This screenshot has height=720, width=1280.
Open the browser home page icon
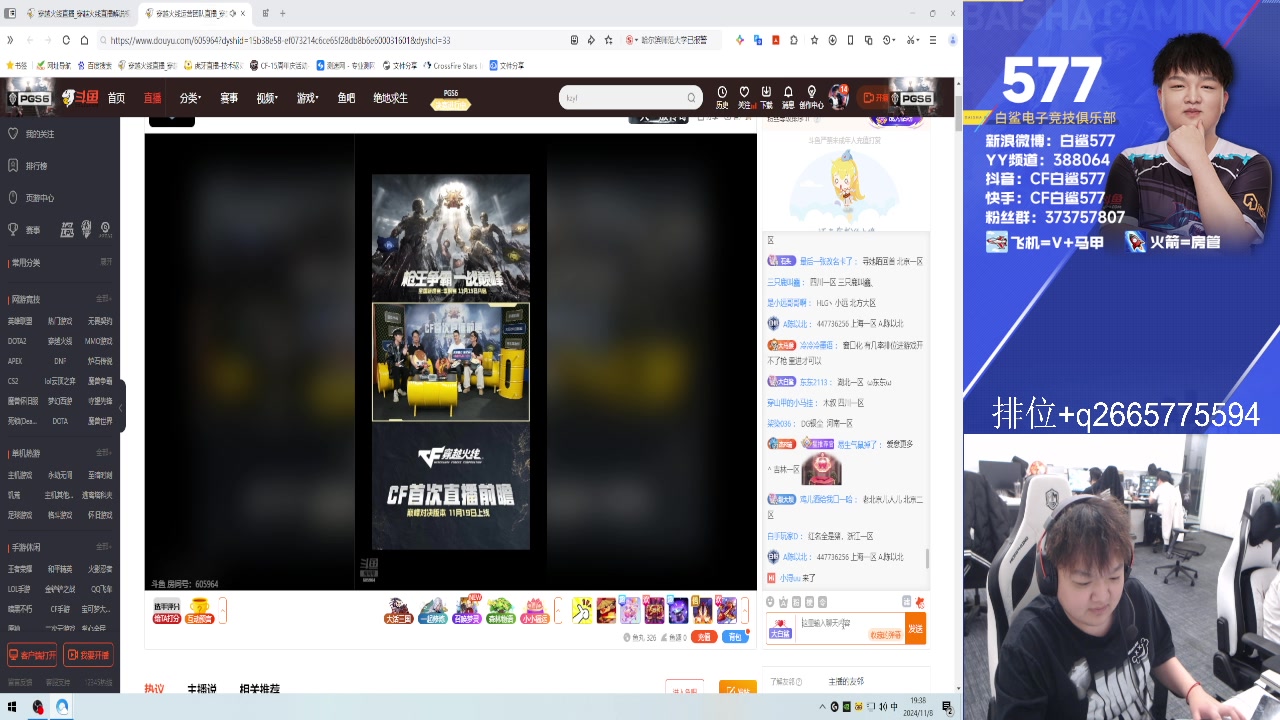(x=85, y=40)
